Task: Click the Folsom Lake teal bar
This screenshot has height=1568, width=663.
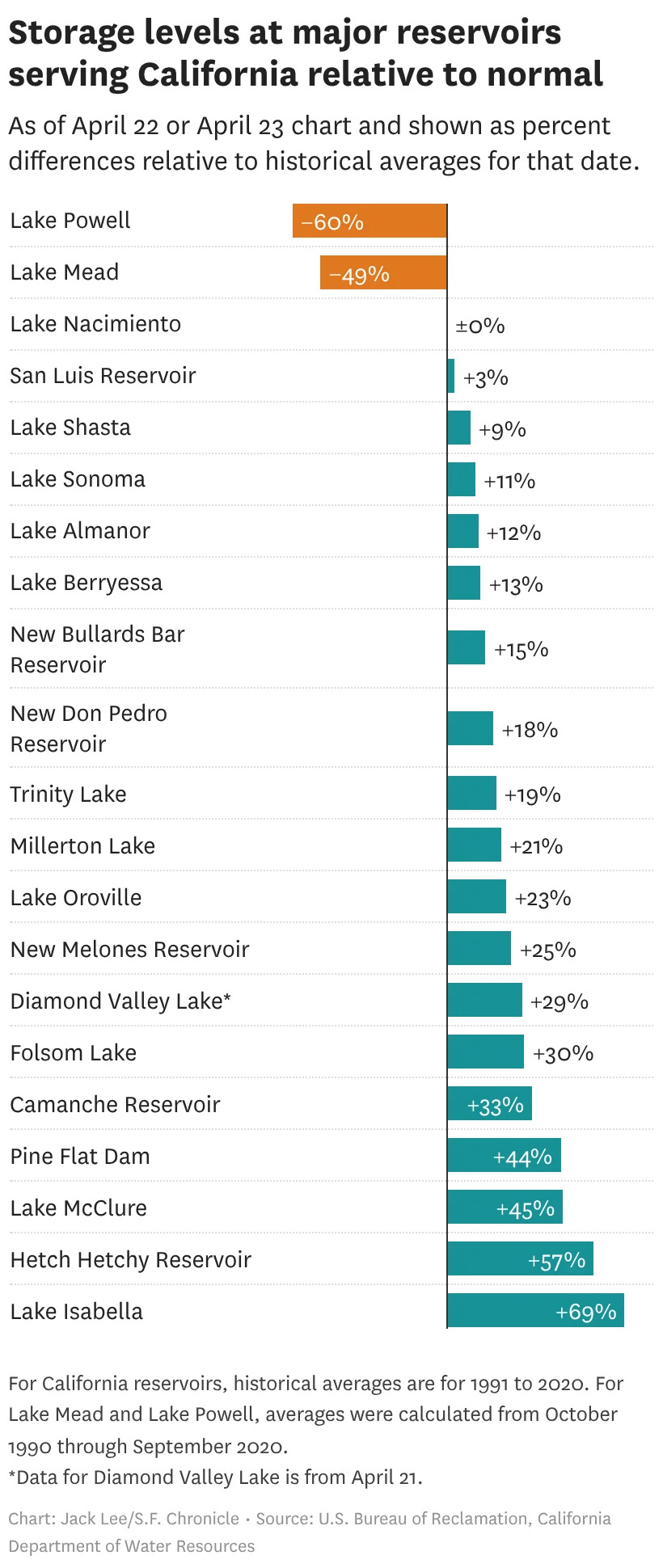Action: (x=485, y=1052)
